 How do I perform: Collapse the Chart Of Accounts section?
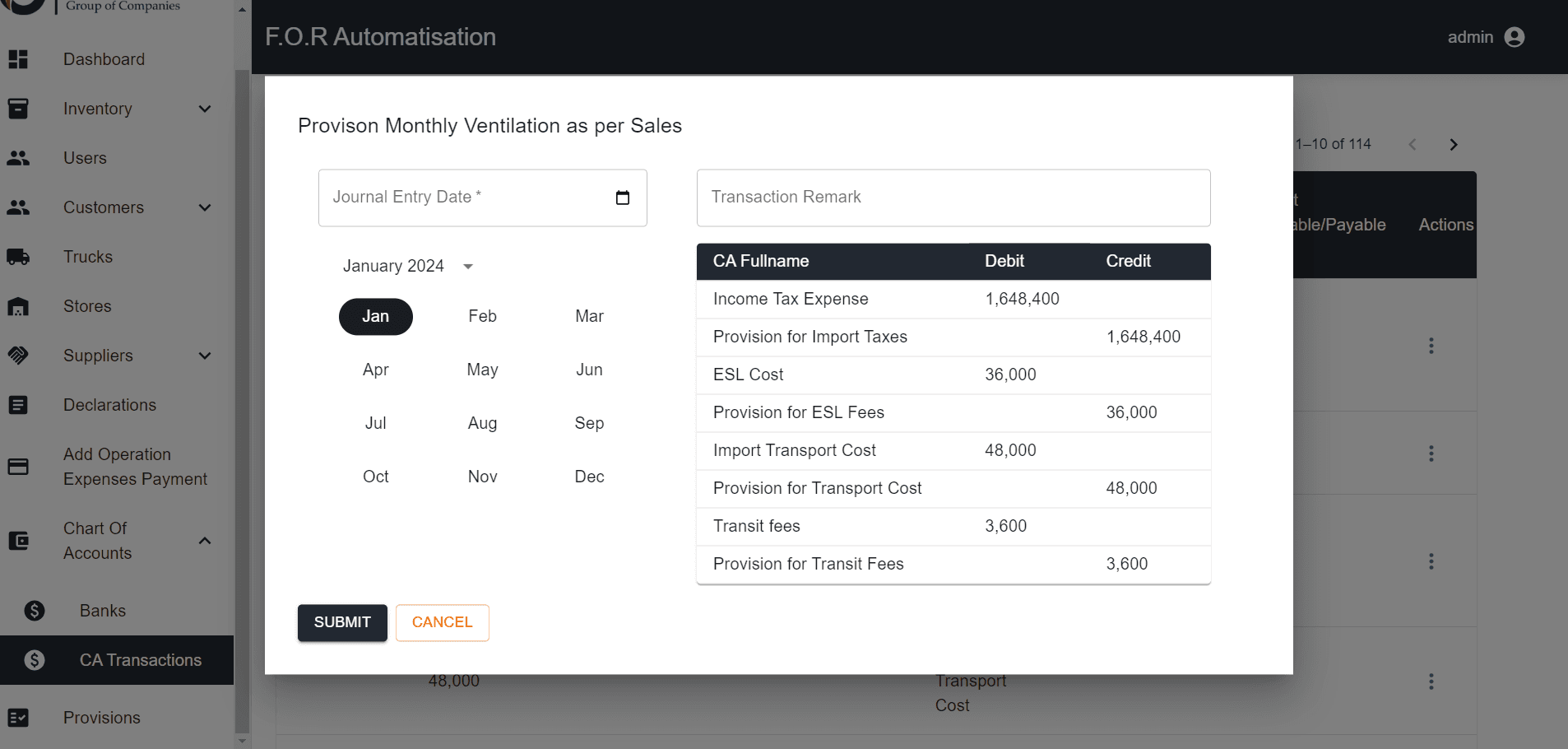pyautogui.click(x=204, y=541)
